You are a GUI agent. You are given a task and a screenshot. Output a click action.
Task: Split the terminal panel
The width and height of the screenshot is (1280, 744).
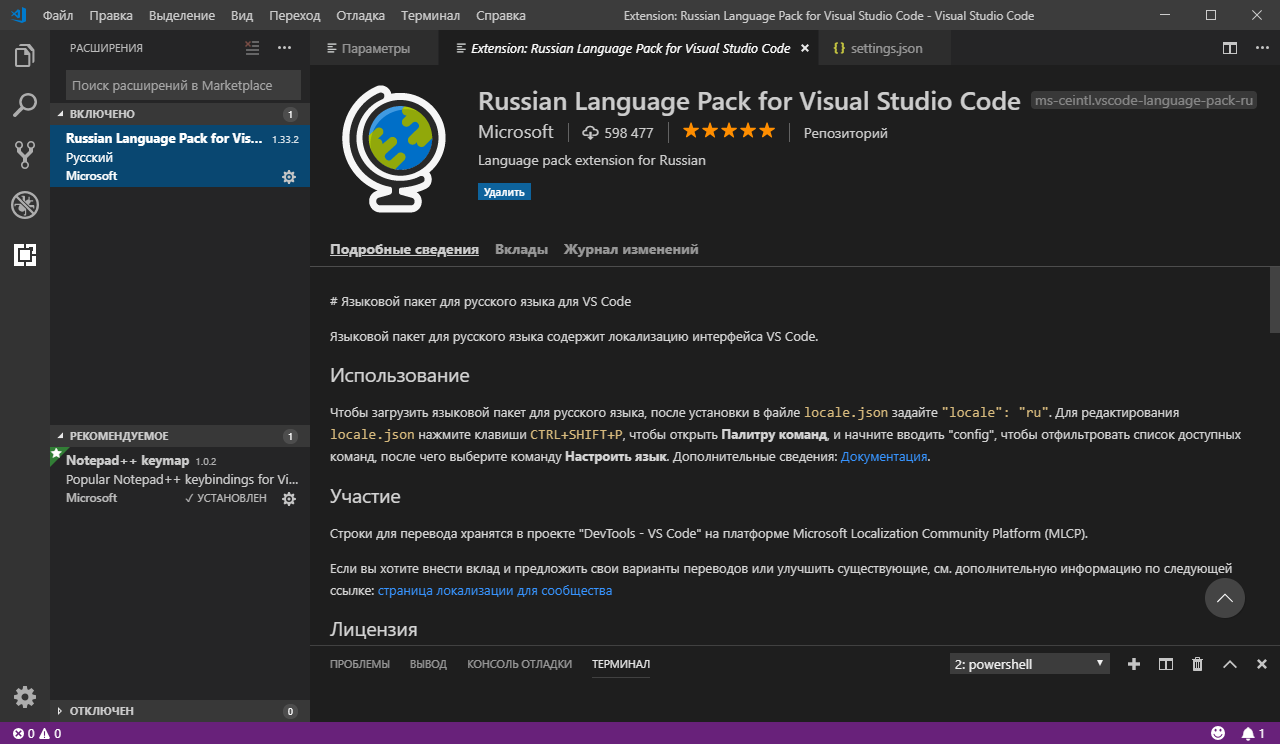tap(1166, 664)
